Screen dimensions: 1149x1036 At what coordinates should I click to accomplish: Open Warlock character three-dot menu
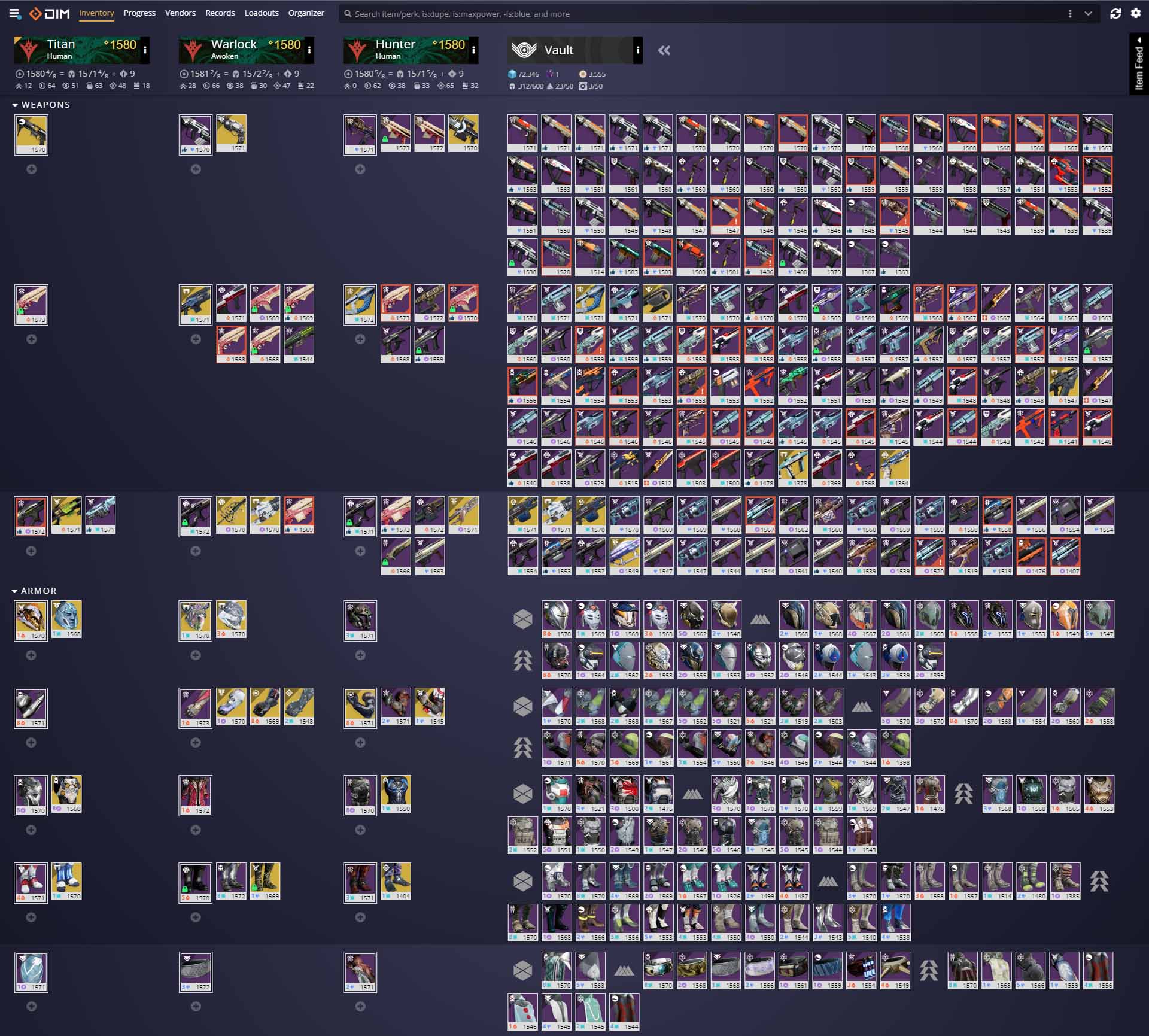coord(309,50)
